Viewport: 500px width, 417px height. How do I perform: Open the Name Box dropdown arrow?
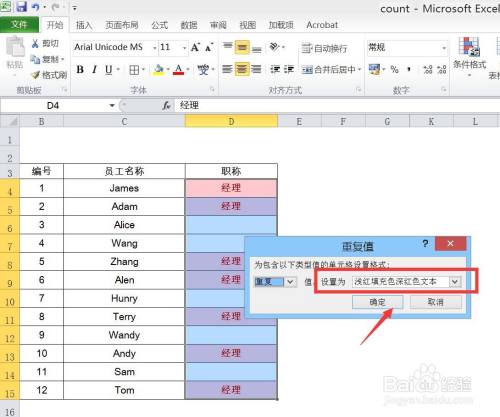[x=112, y=106]
